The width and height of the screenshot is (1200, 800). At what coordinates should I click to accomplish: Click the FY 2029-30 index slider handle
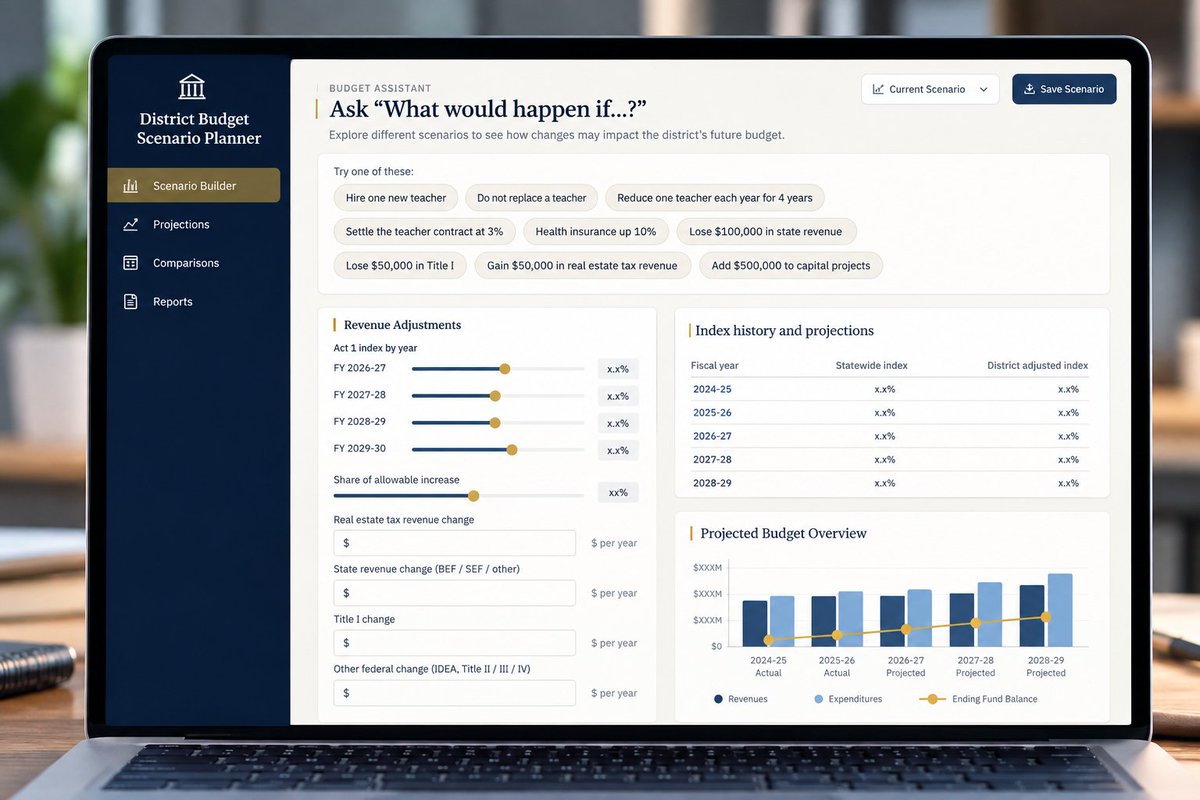click(512, 450)
